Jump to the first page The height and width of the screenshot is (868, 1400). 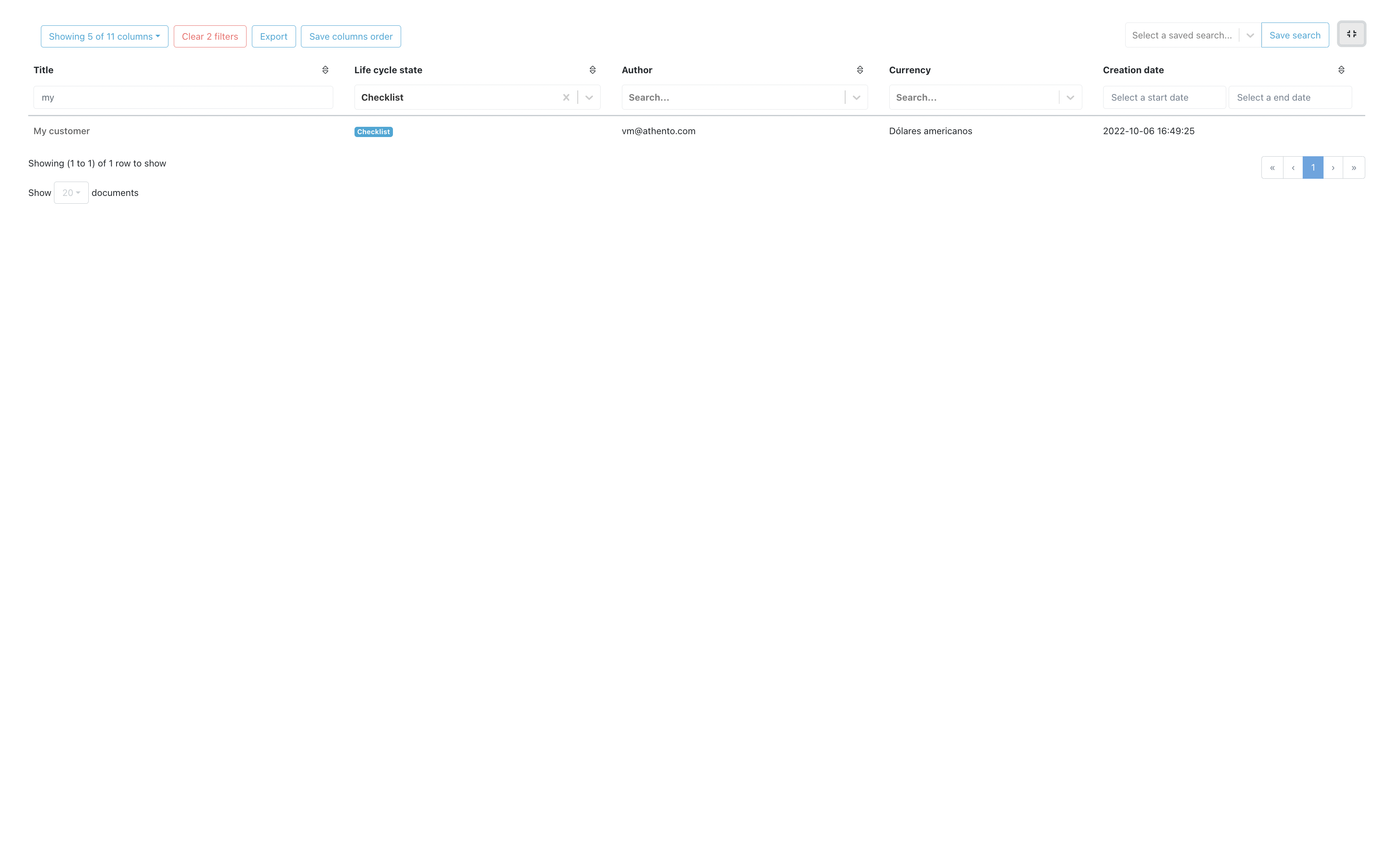click(1272, 167)
